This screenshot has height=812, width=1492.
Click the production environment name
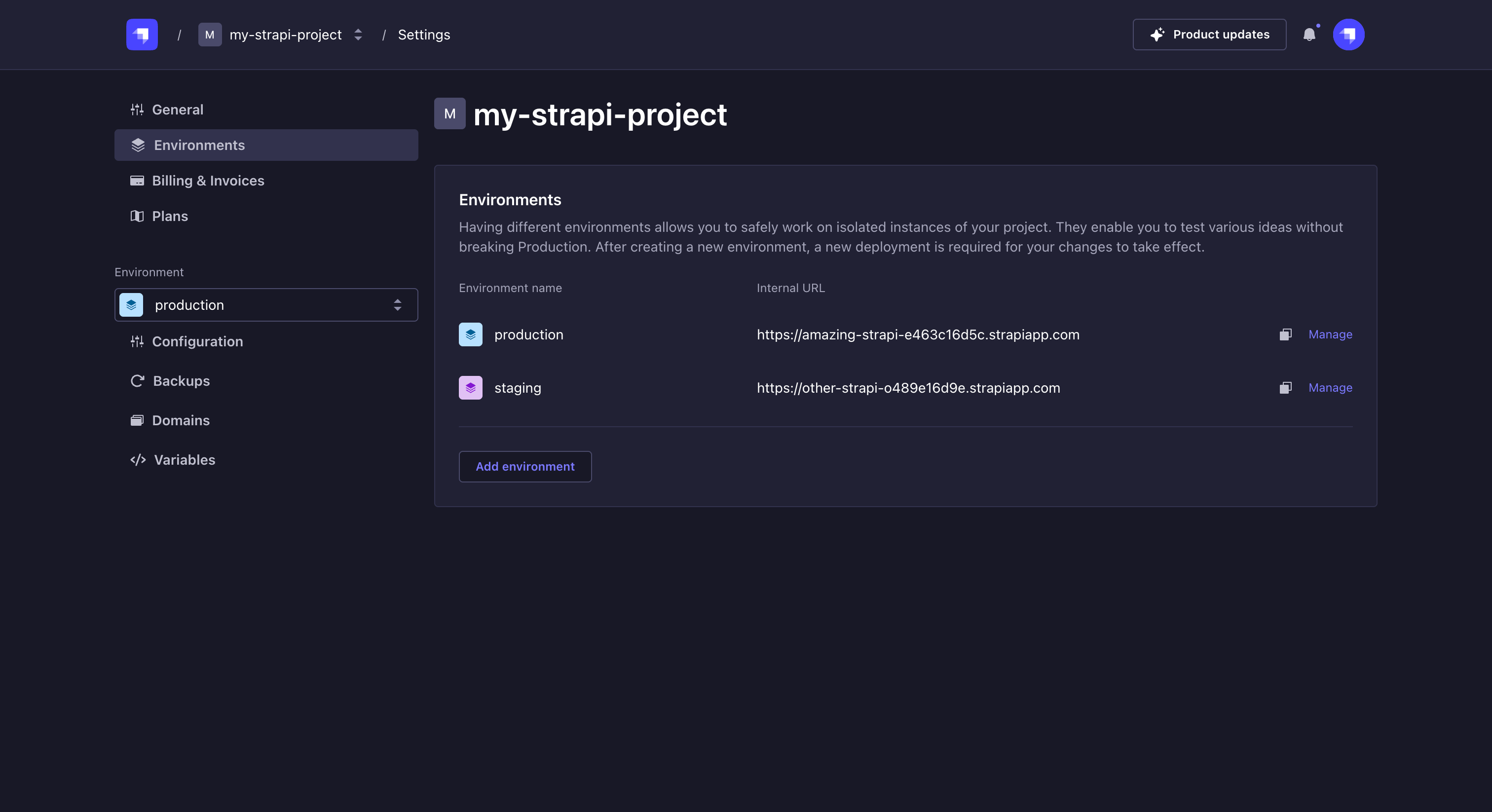pyautogui.click(x=529, y=335)
